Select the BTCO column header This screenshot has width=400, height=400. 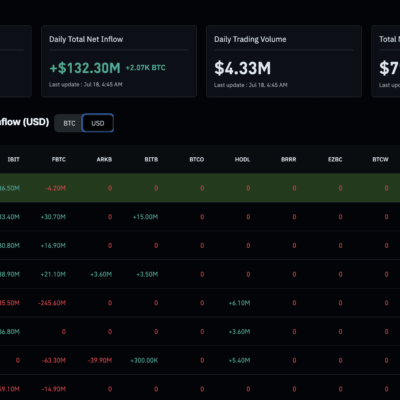tap(197, 159)
